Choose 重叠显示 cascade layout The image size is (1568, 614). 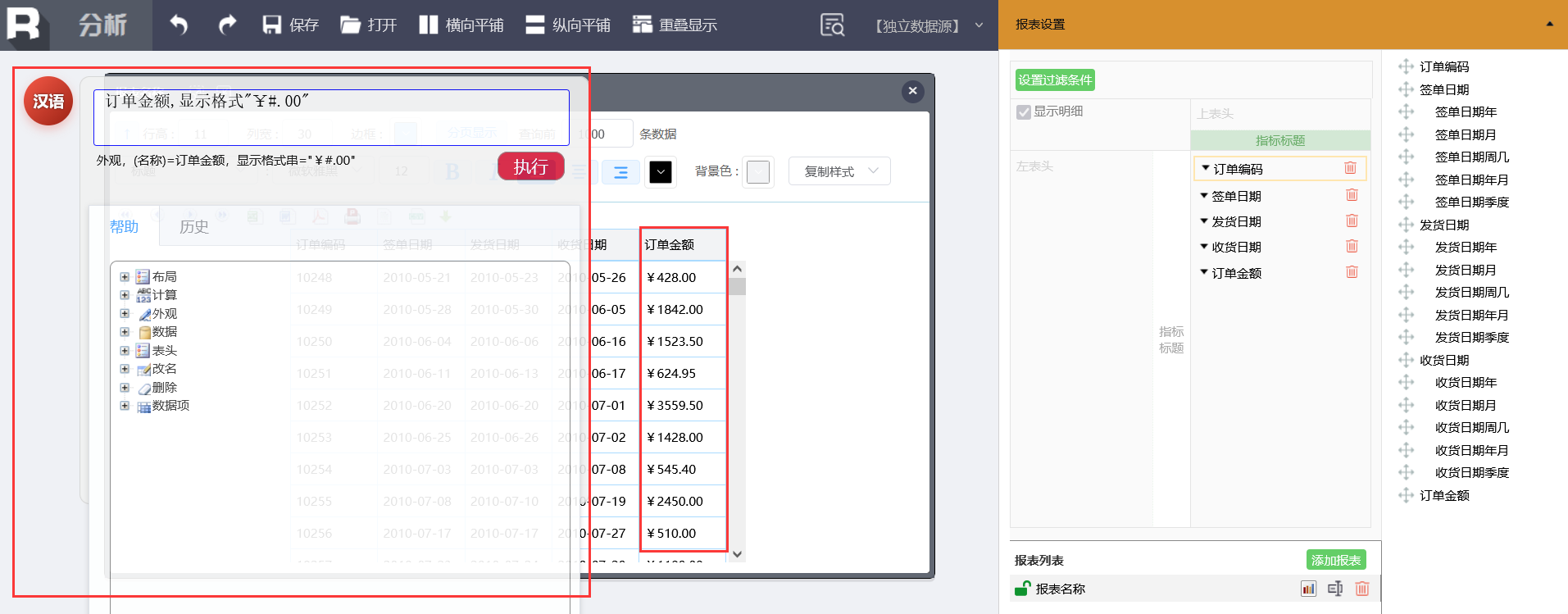pyautogui.click(x=675, y=25)
